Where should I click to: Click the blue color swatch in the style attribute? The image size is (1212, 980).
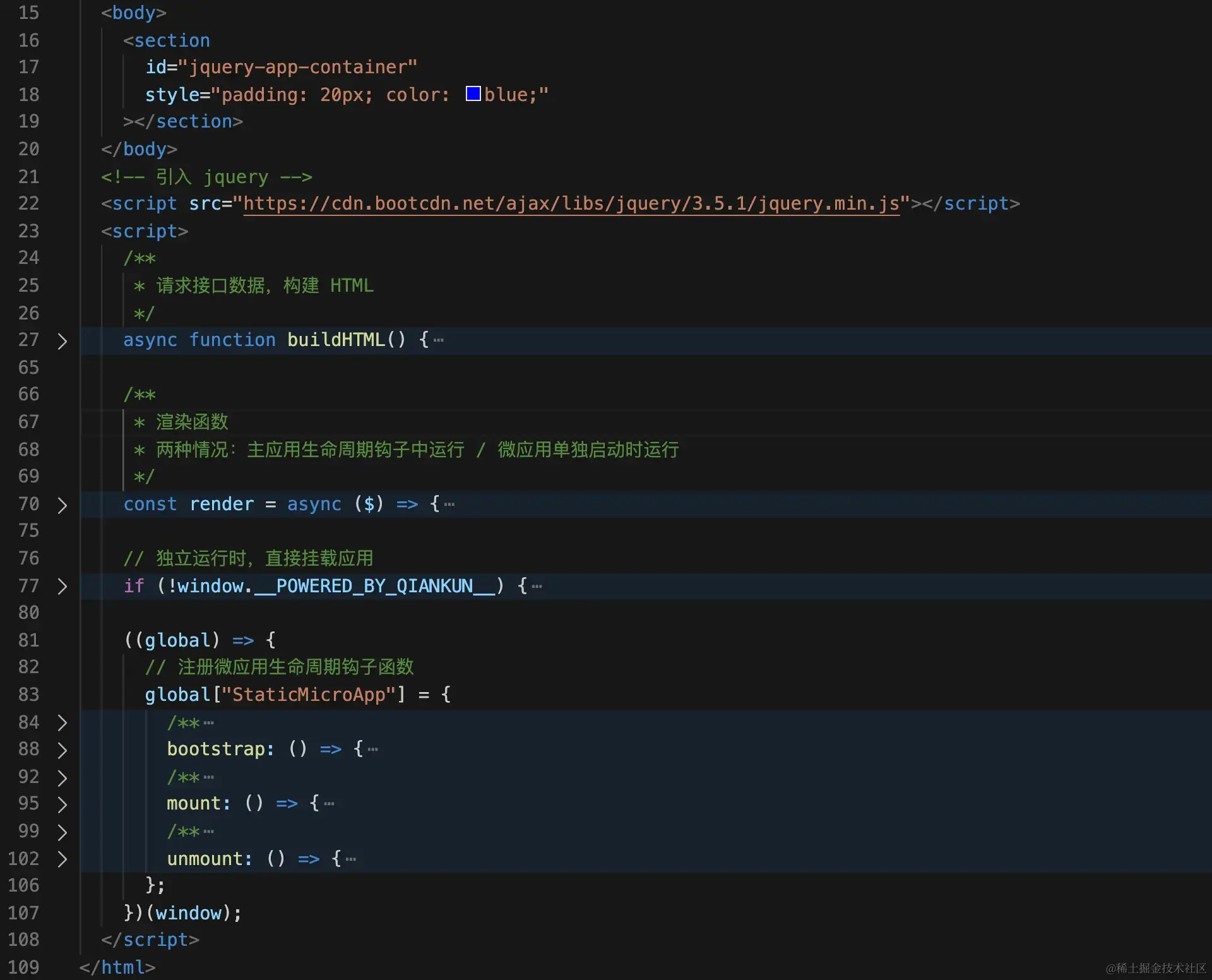(x=472, y=93)
